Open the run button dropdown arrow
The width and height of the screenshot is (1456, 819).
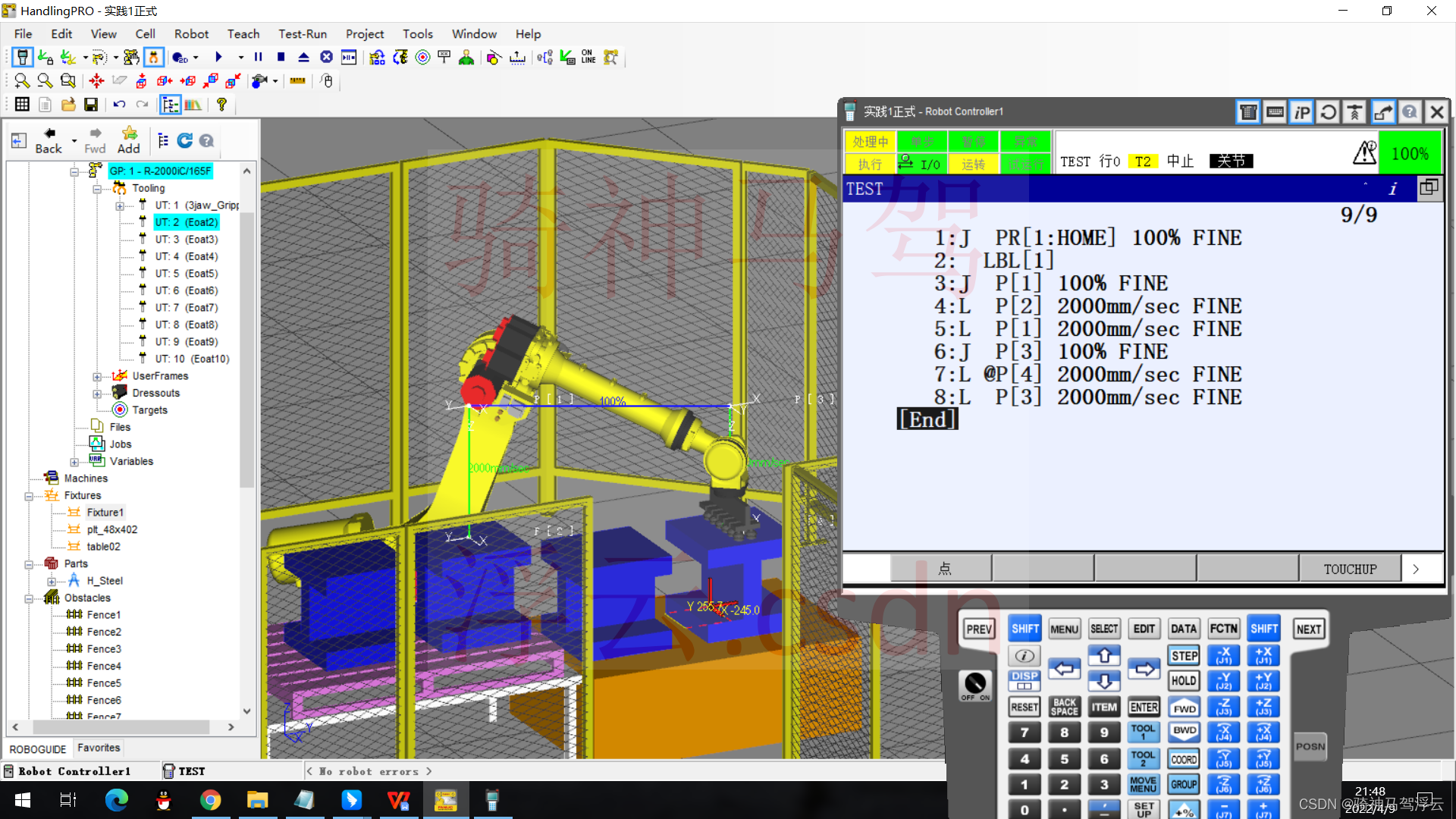240,57
